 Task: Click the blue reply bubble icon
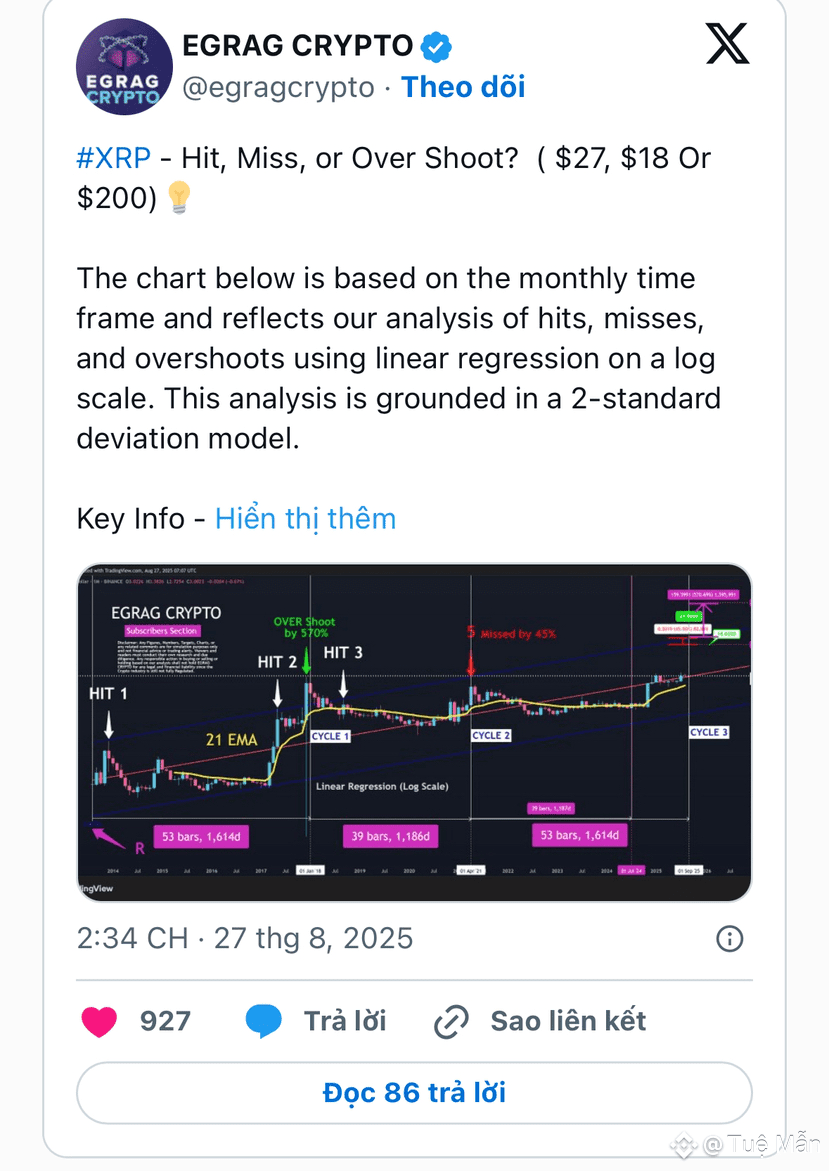point(264,1021)
